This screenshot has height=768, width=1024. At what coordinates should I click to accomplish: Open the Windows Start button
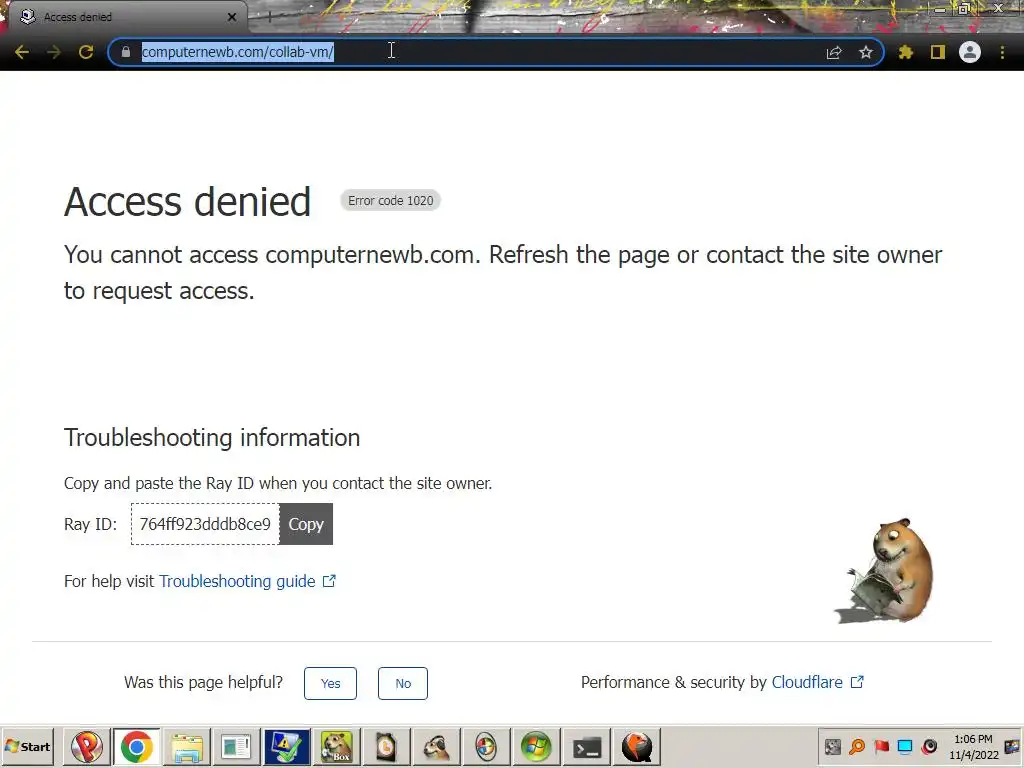pos(27,746)
